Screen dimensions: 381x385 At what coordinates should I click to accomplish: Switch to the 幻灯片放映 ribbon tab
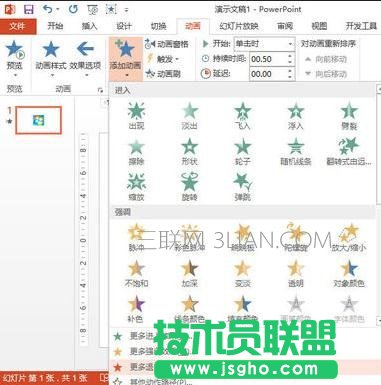click(238, 26)
